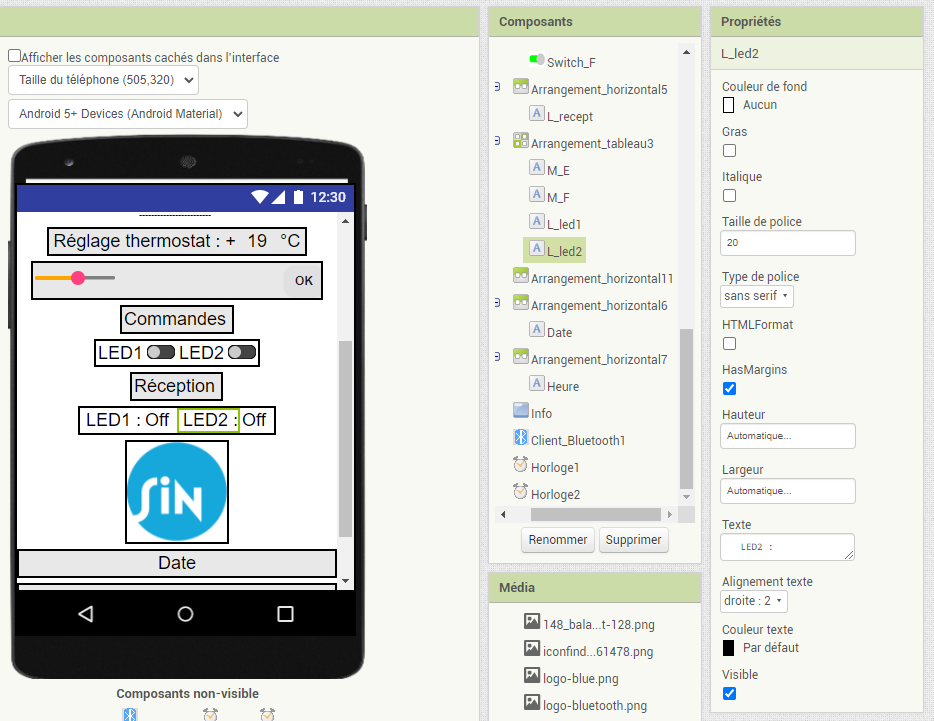Image resolution: width=934 pixels, height=721 pixels.
Task: Toggle the LED2 switch in the phone preview
Action: coord(242,352)
